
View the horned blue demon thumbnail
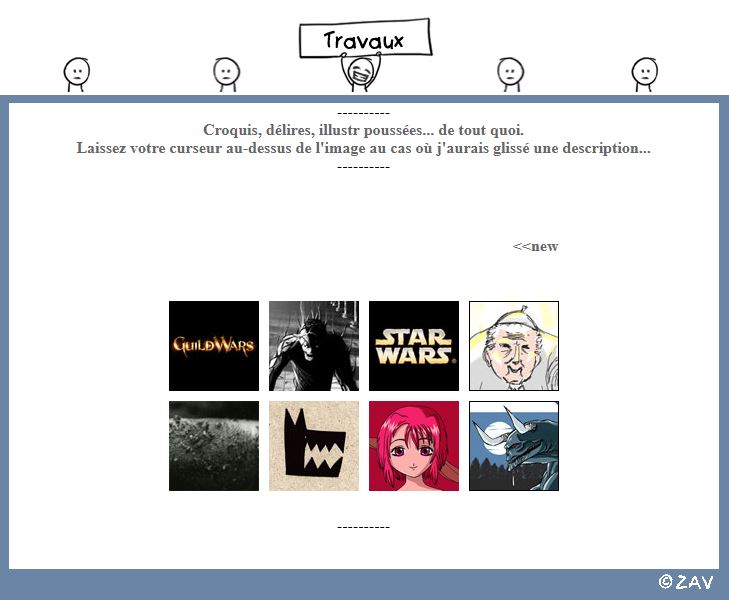[x=514, y=446]
